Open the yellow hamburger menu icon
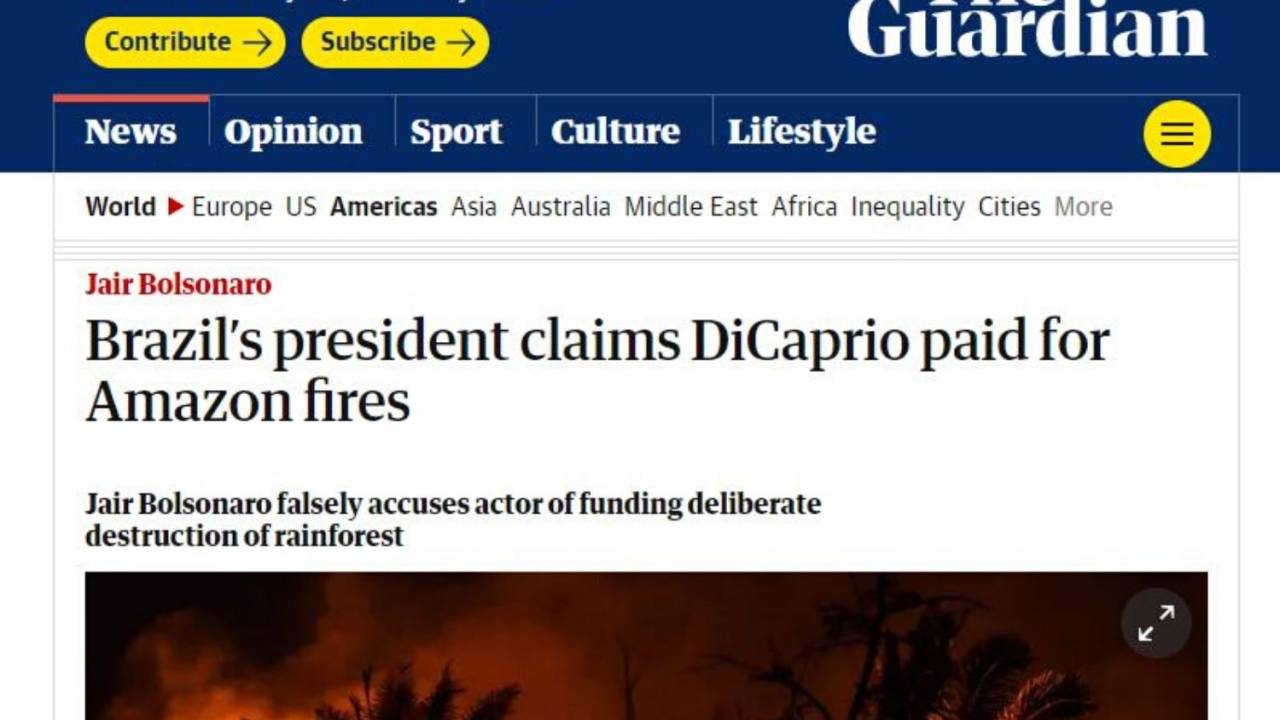The image size is (1280, 720). [x=1177, y=134]
